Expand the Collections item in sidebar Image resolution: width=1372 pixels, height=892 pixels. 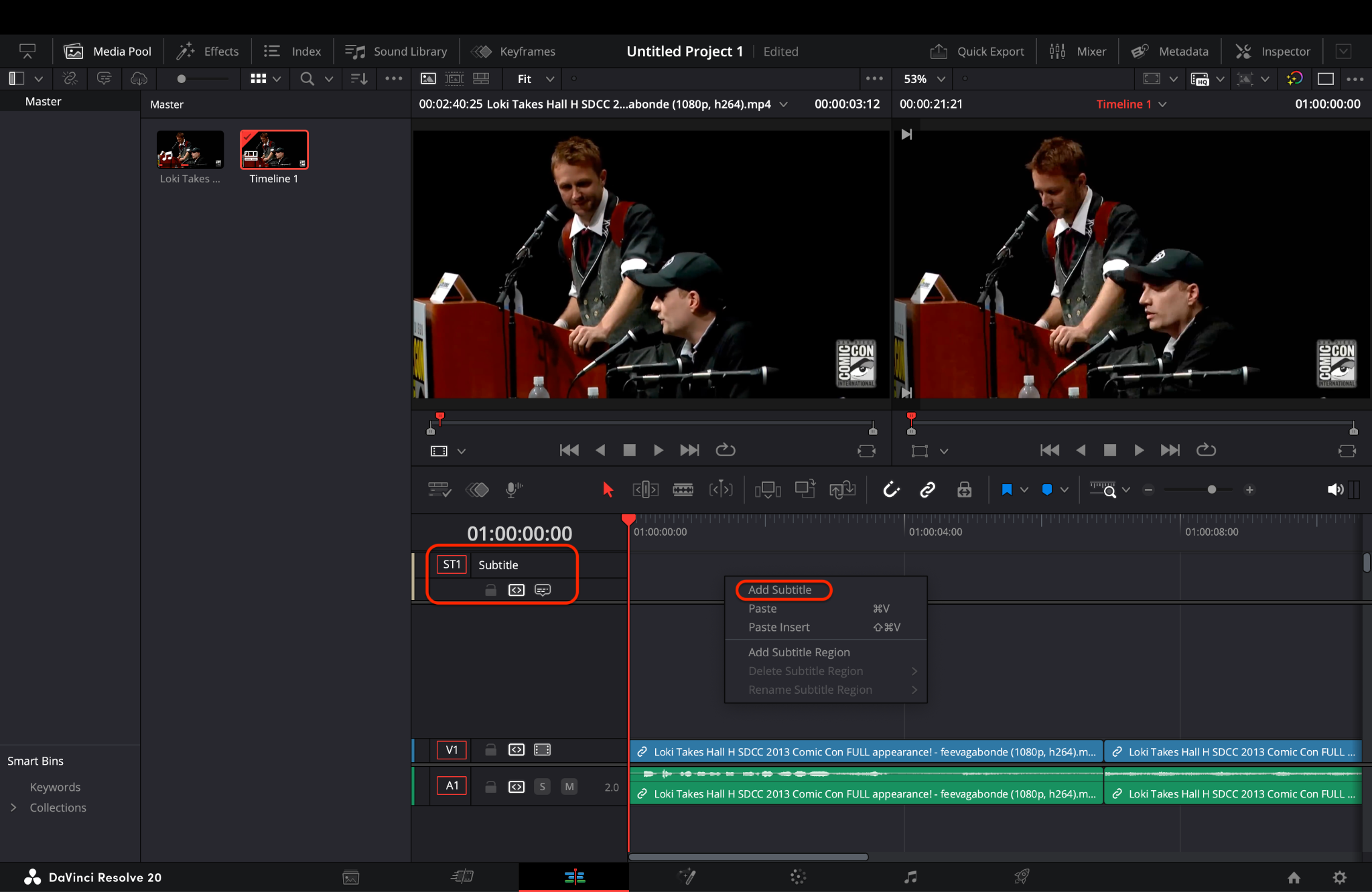pos(15,808)
